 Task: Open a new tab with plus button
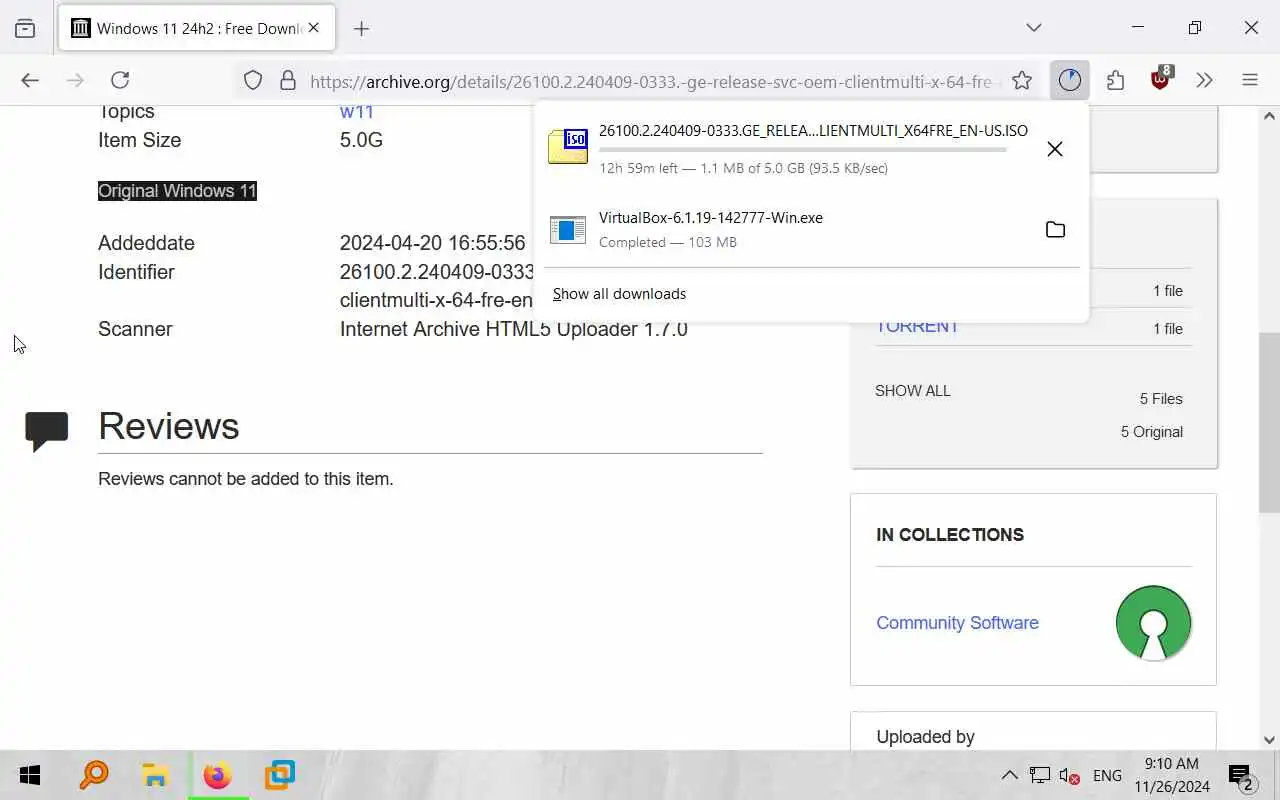coord(362,28)
